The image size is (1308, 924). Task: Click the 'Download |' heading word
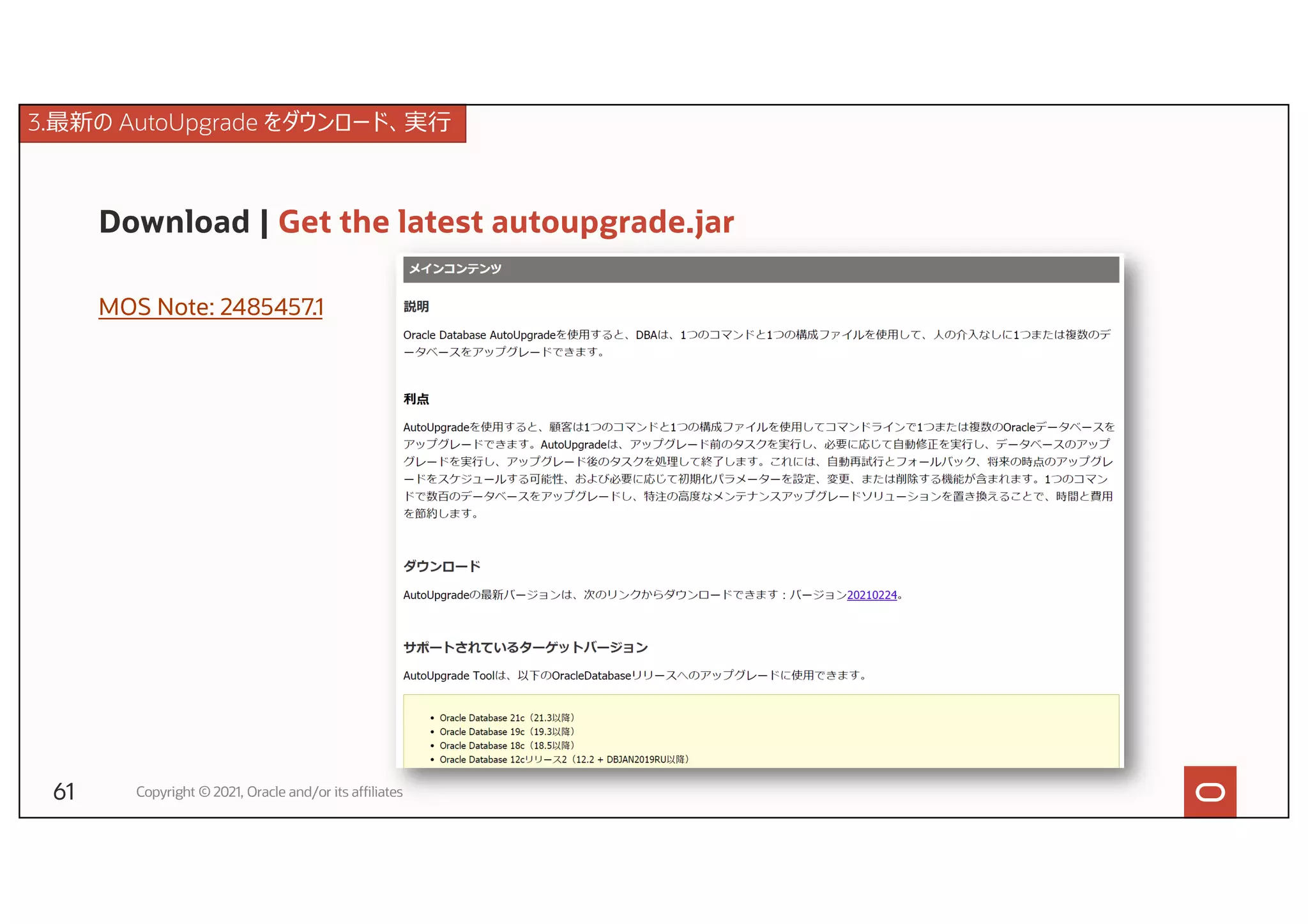(184, 222)
